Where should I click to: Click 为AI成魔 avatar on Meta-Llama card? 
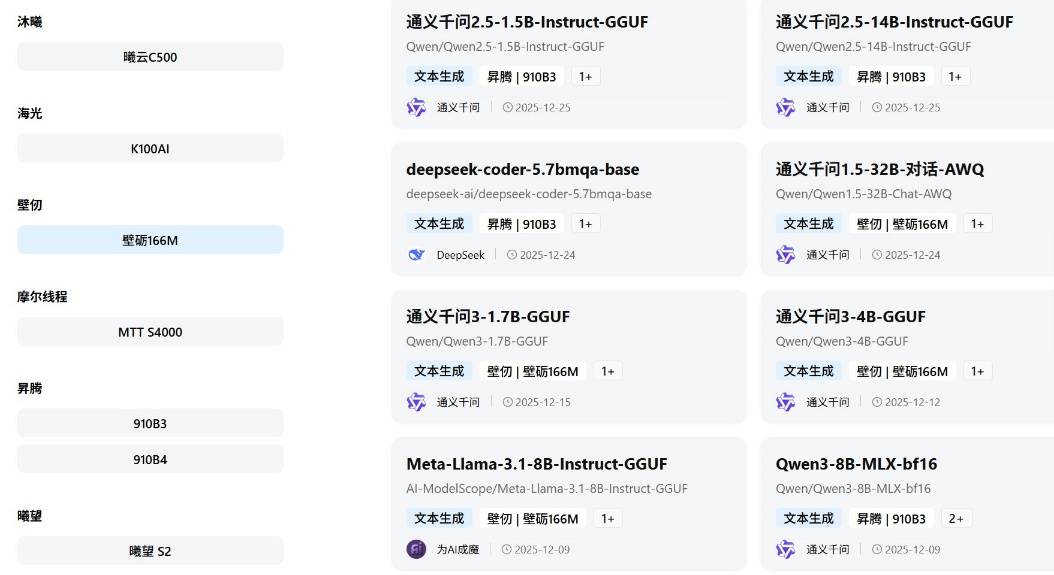416,549
